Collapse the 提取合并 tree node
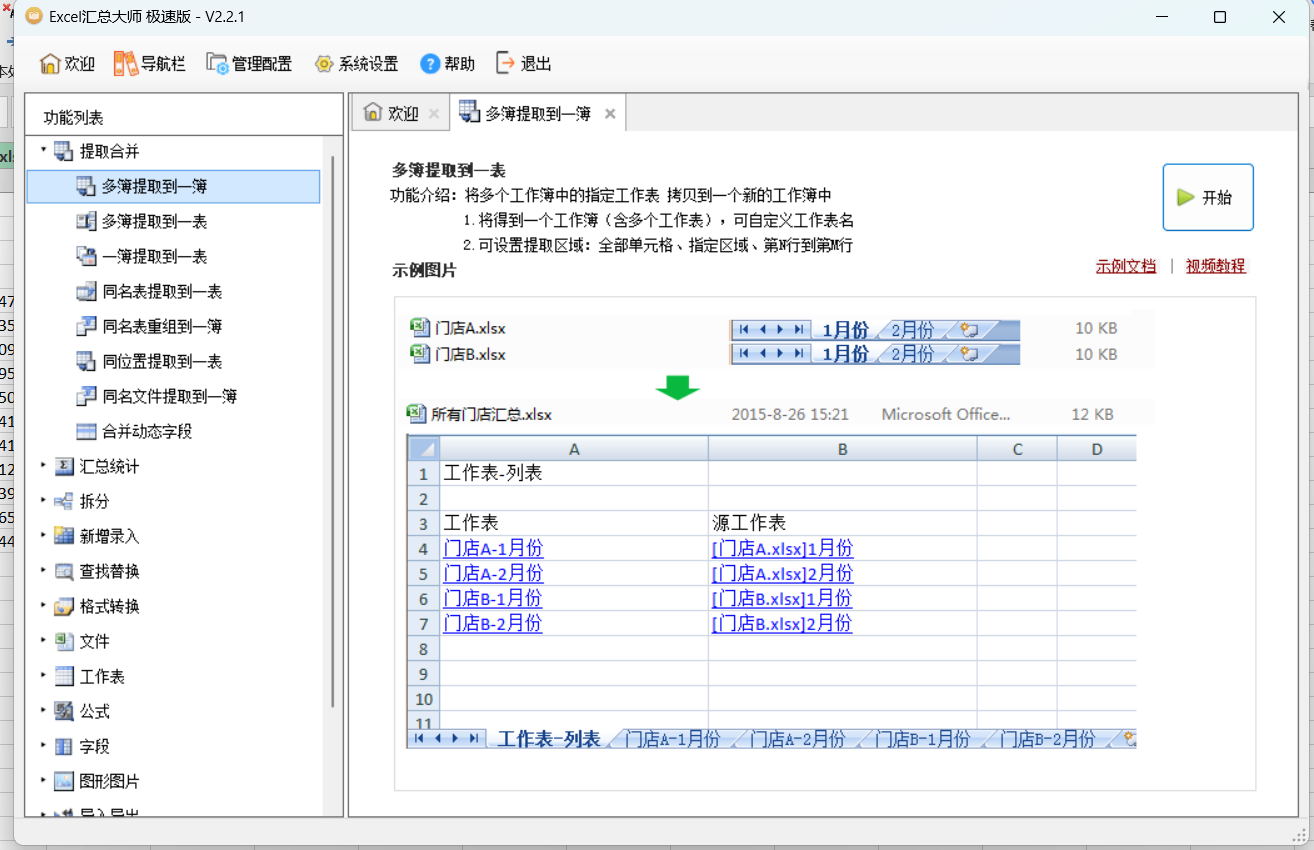Viewport: 1314px width, 850px height. [43, 150]
